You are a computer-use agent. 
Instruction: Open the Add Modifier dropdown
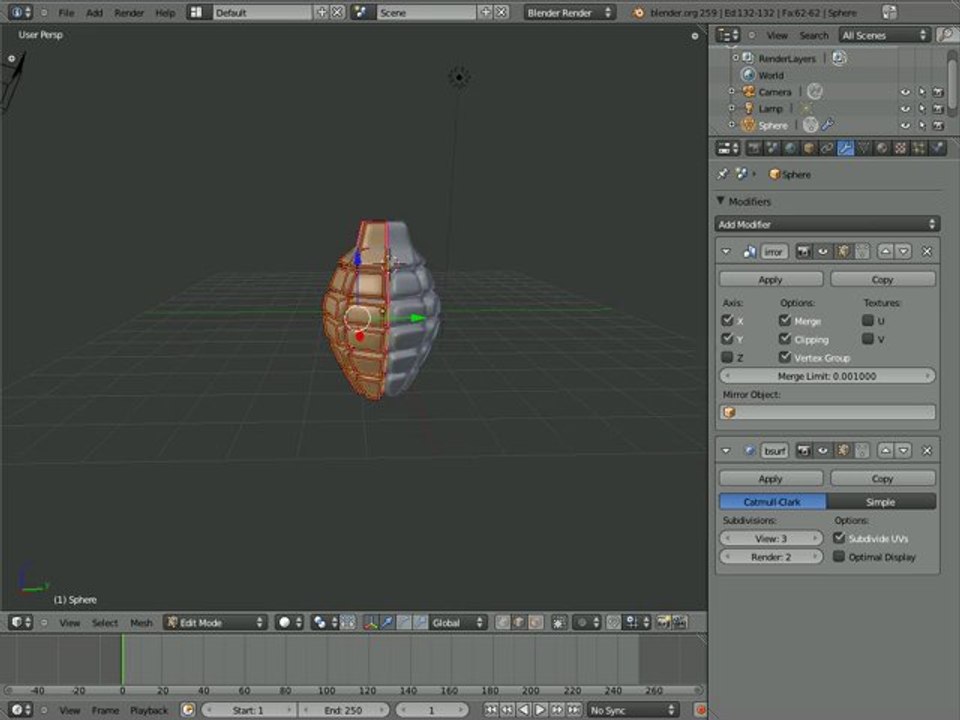click(827, 224)
